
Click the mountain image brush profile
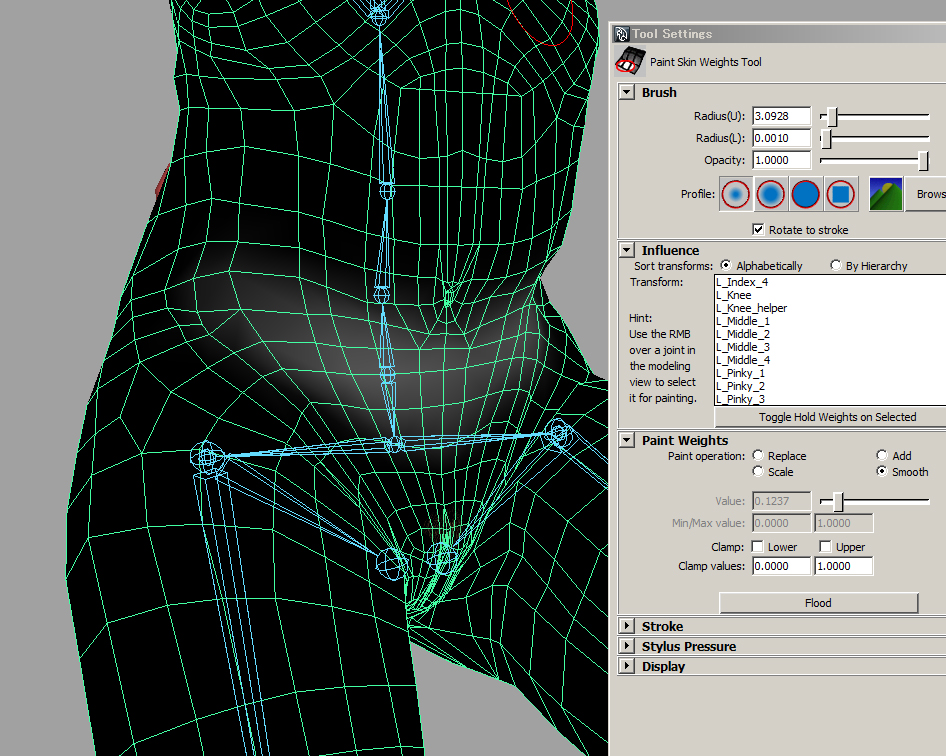pyautogui.click(x=886, y=194)
